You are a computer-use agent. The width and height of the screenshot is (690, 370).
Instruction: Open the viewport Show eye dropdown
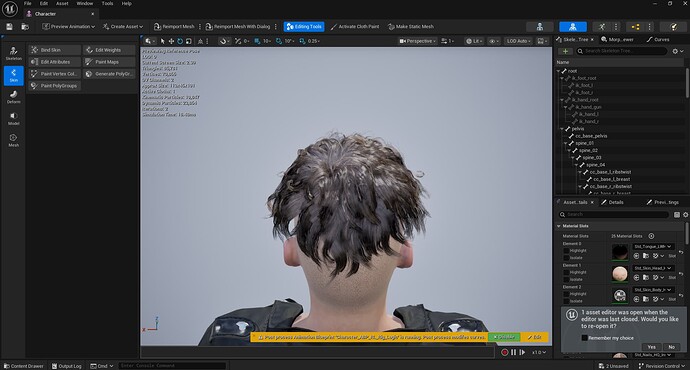point(494,41)
